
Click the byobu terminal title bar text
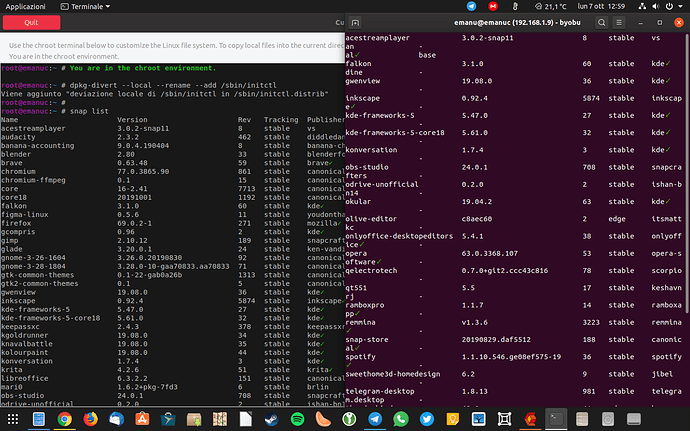517,22
